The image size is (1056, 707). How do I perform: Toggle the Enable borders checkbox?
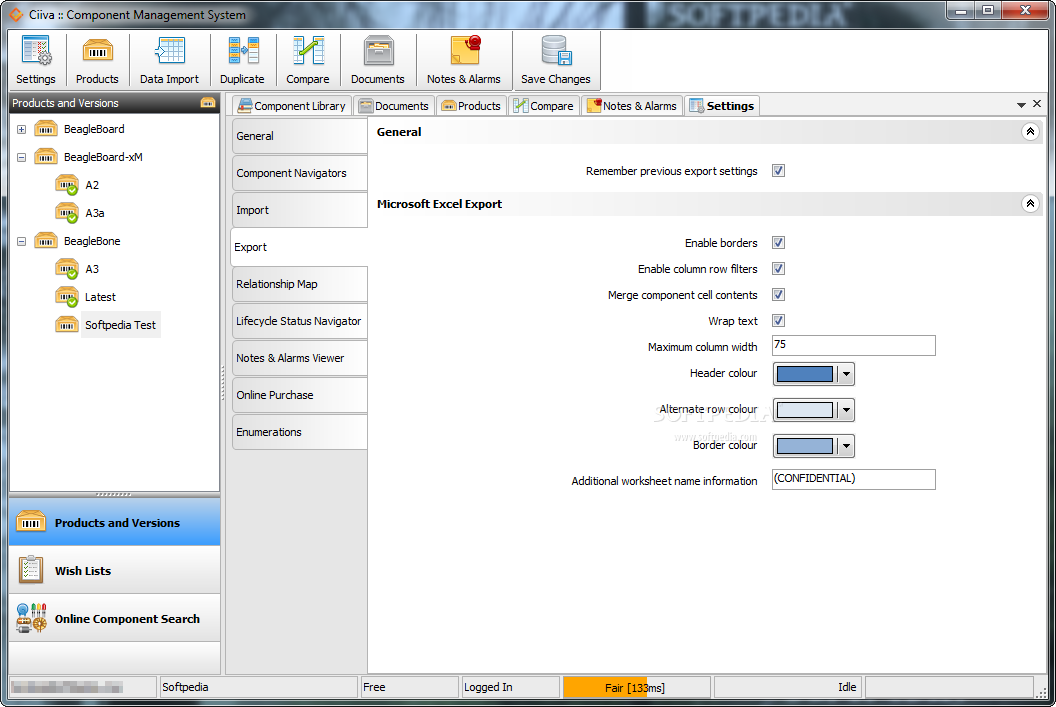pos(779,243)
